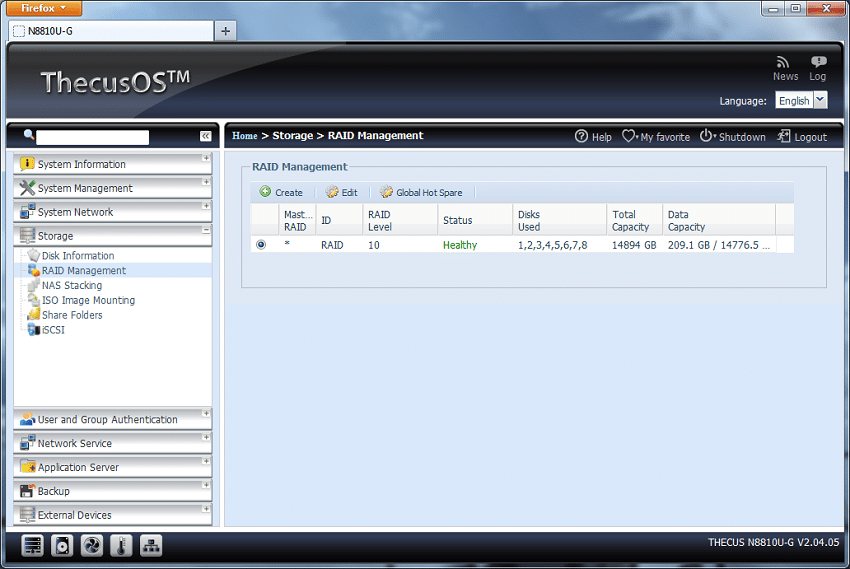
Task: Open the Log icon
Action: [x=818, y=62]
